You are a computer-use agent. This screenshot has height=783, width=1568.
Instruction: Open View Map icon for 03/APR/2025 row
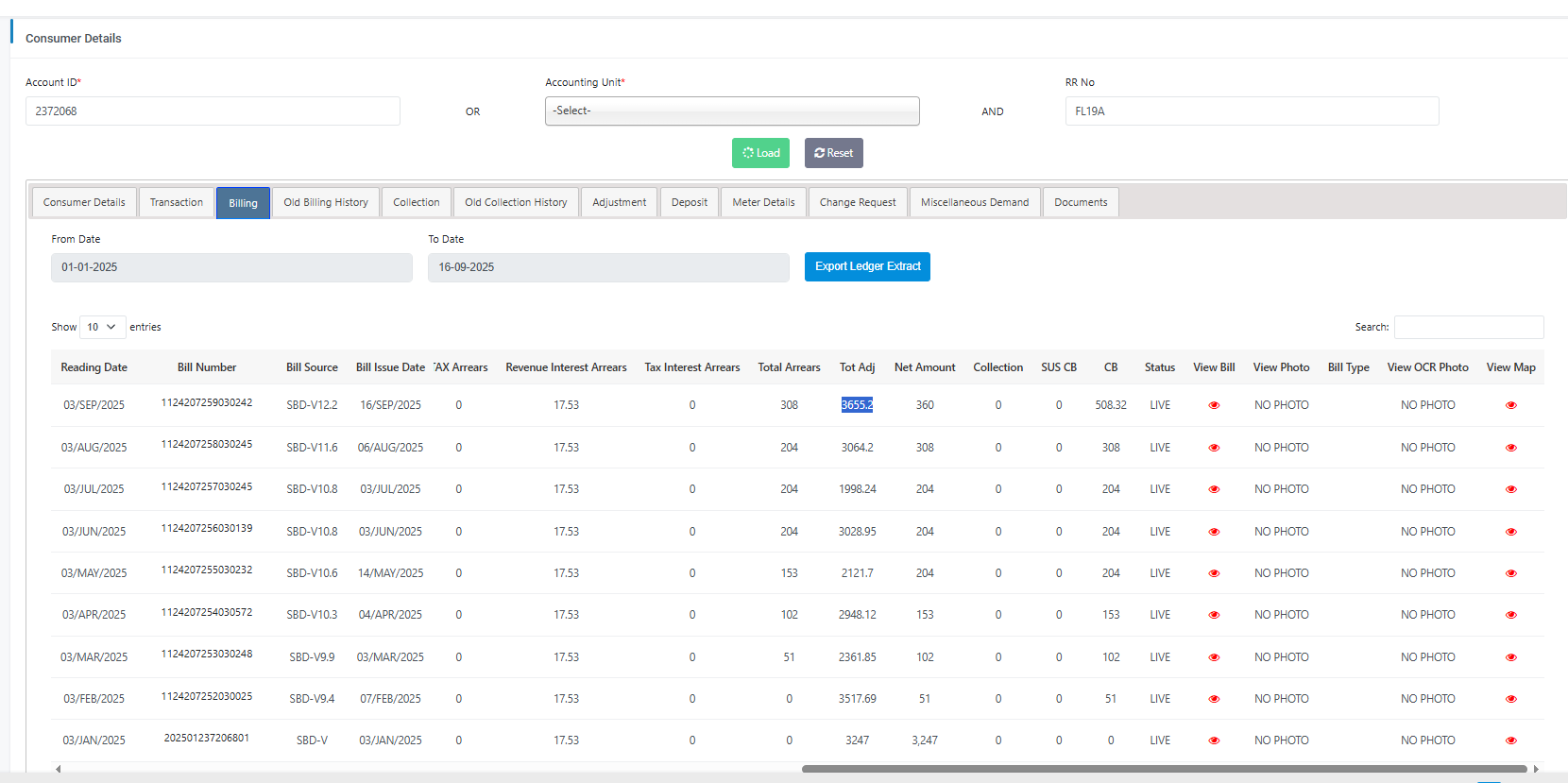[x=1510, y=615]
